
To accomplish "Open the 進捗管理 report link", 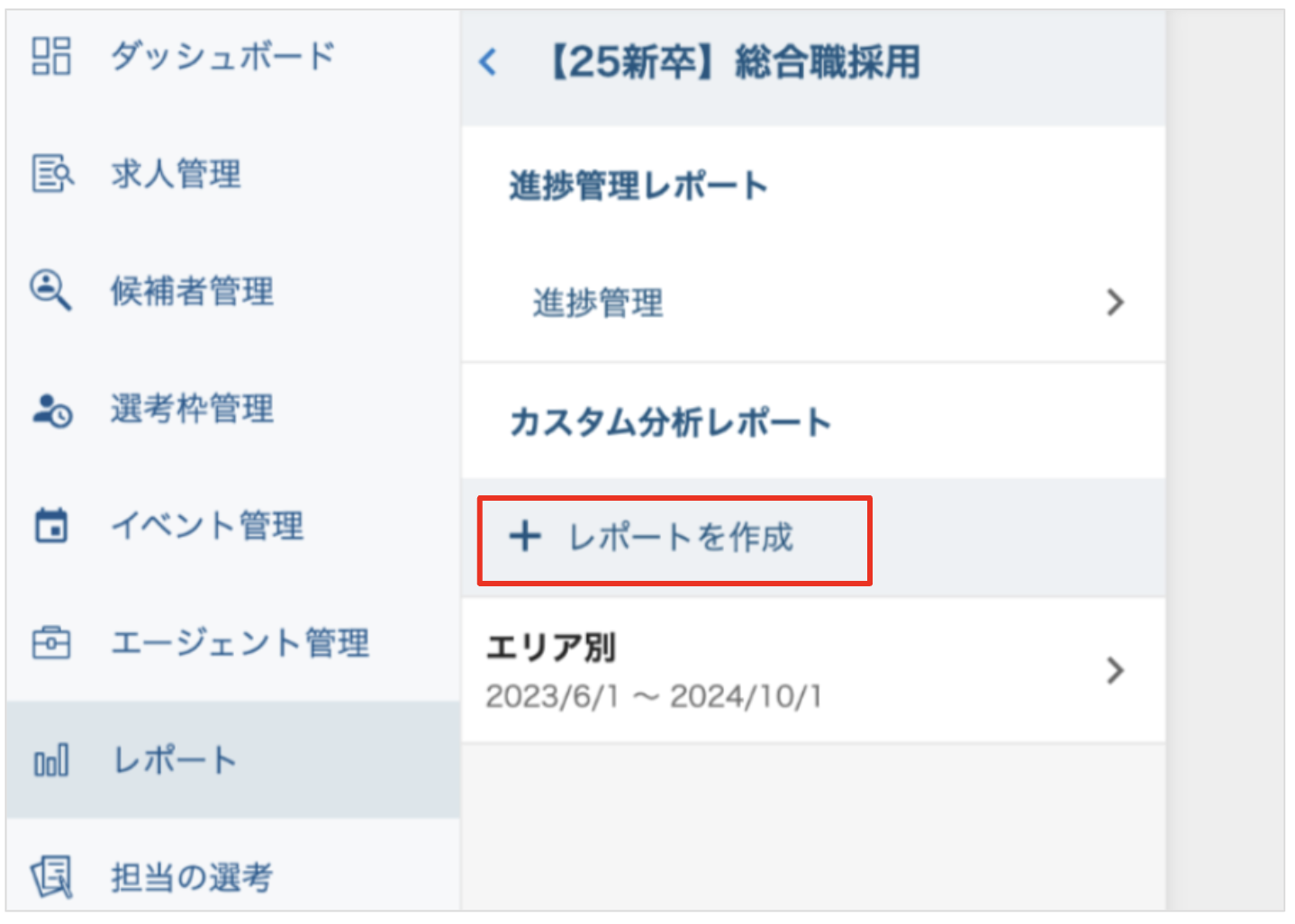I will click(x=598, y=303).
